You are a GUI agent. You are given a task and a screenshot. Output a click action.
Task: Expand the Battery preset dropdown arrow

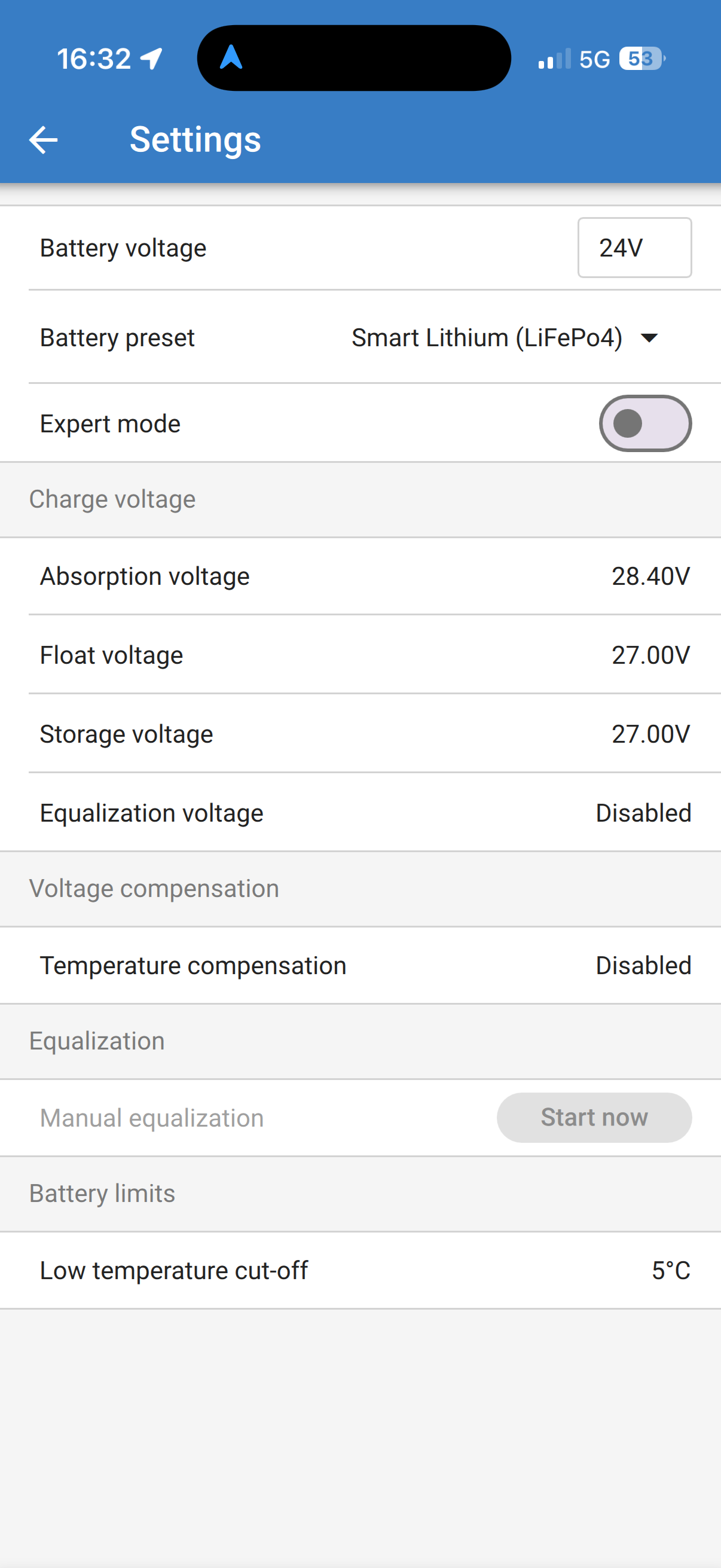[x=650, y=338]
